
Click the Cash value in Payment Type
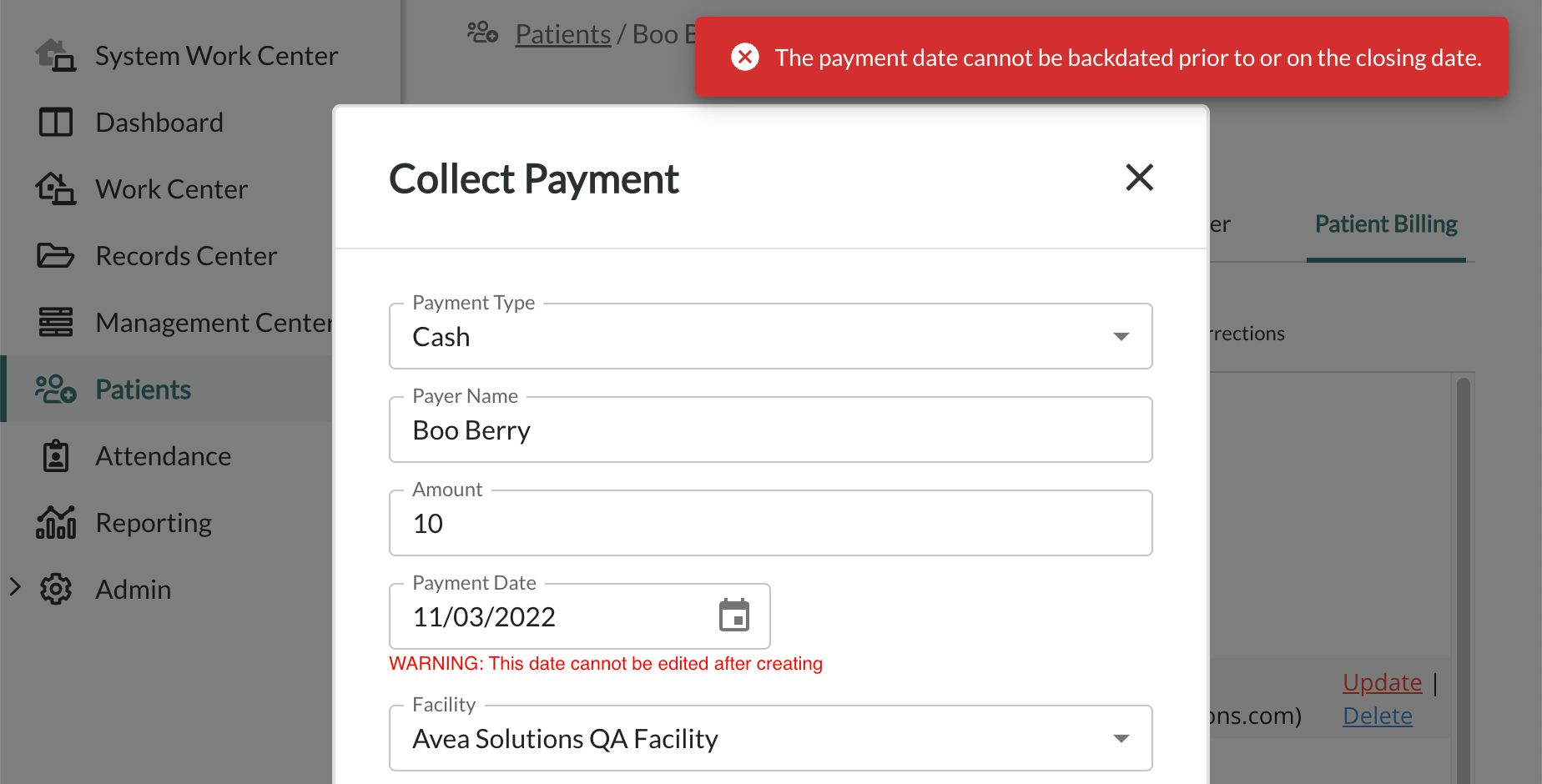[441, 337]
